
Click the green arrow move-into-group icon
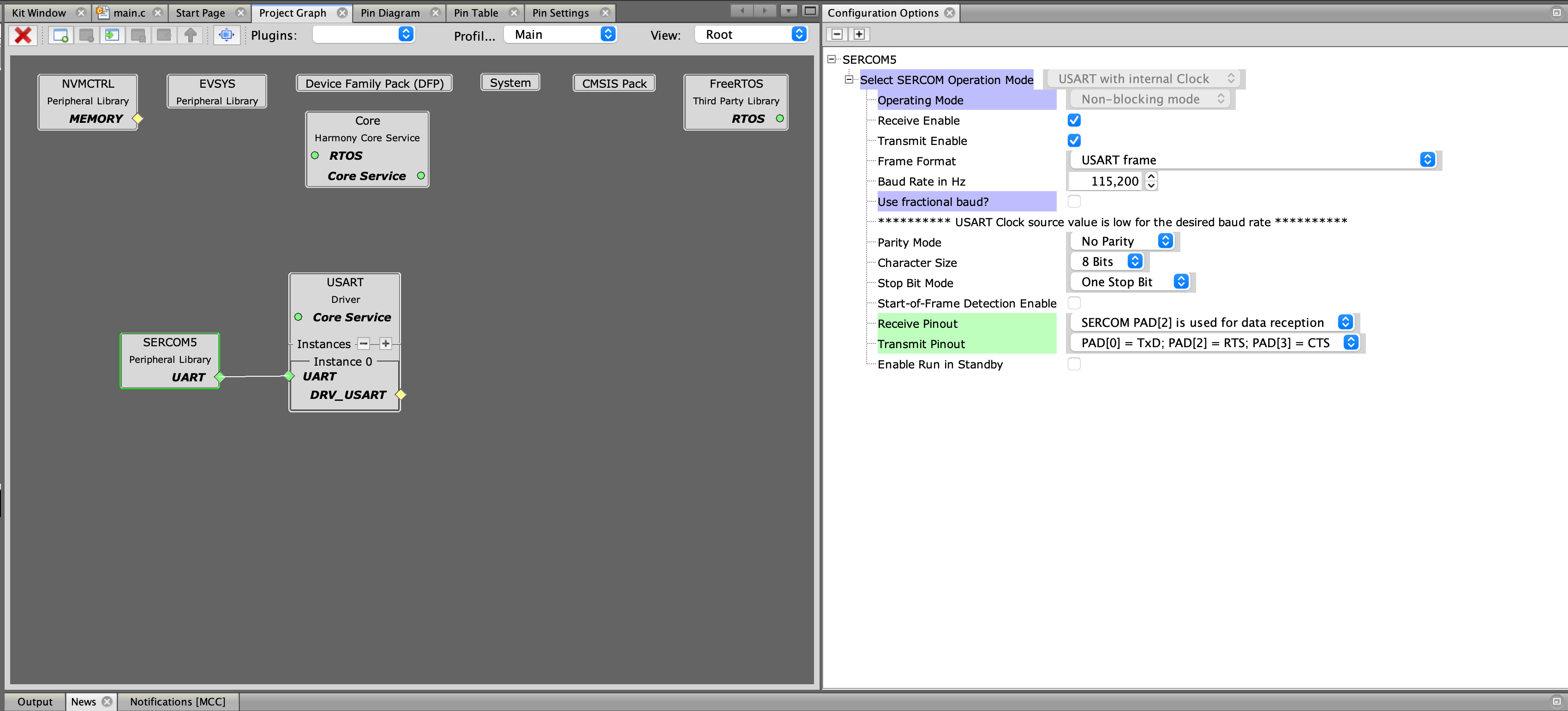click(x=112, y=35)
